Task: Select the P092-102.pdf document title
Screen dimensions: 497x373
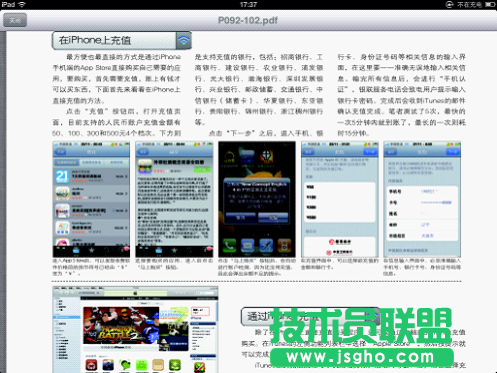Action: 248,20
